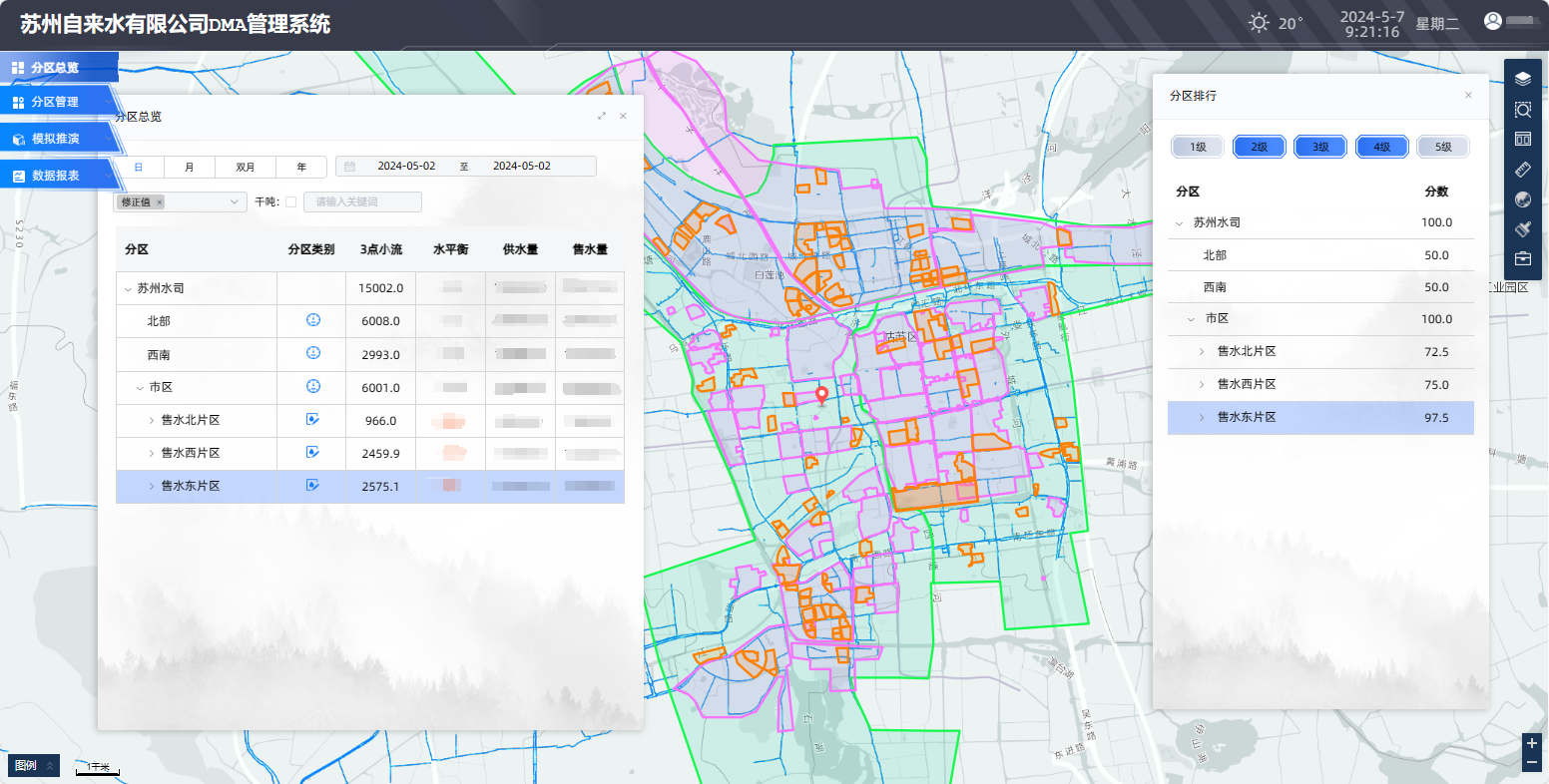Select the 年 period button
This screenshot has height=784, width=1549.
(301, 167)
